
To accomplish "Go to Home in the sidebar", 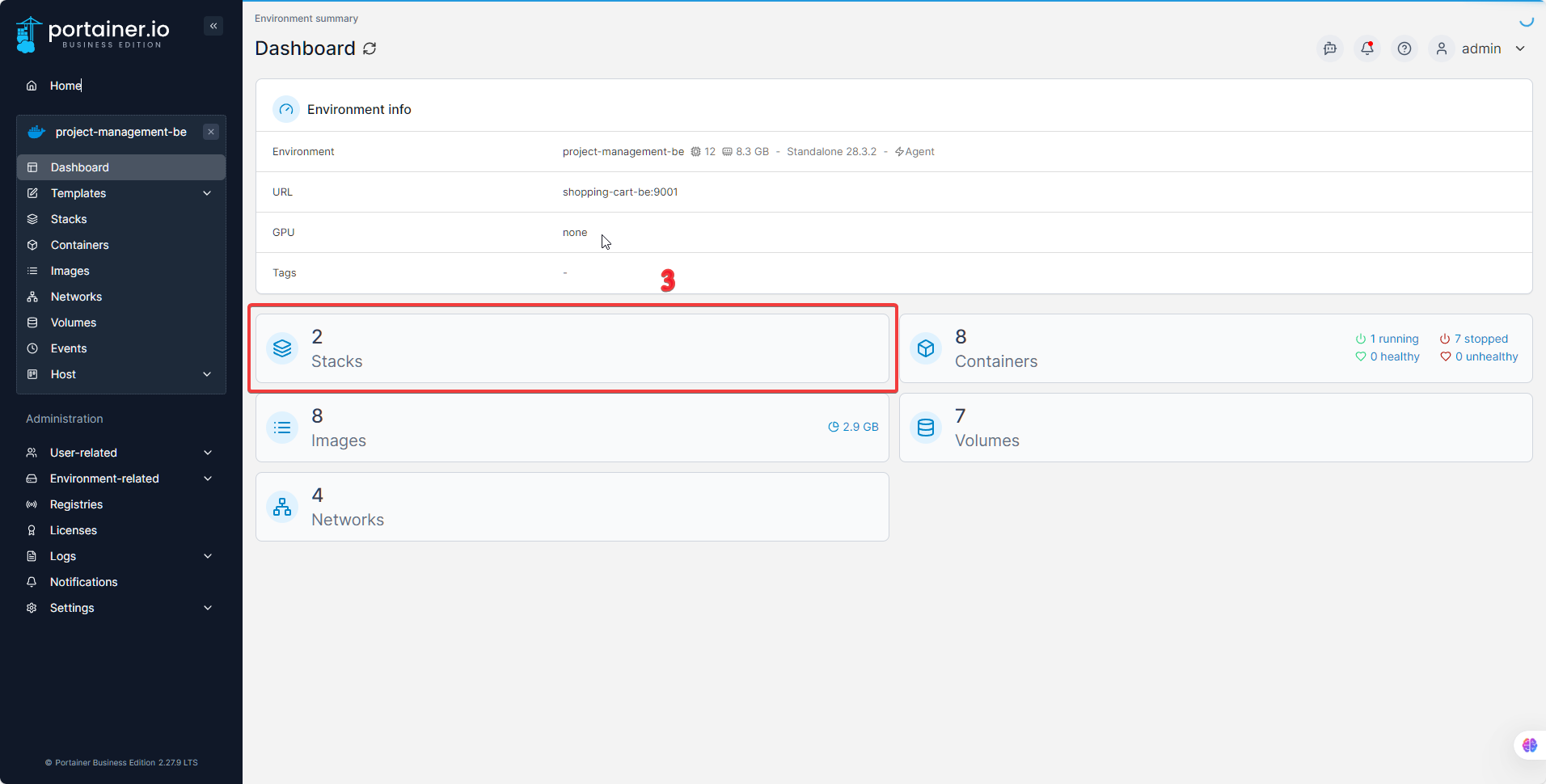I will pos(121,86).
